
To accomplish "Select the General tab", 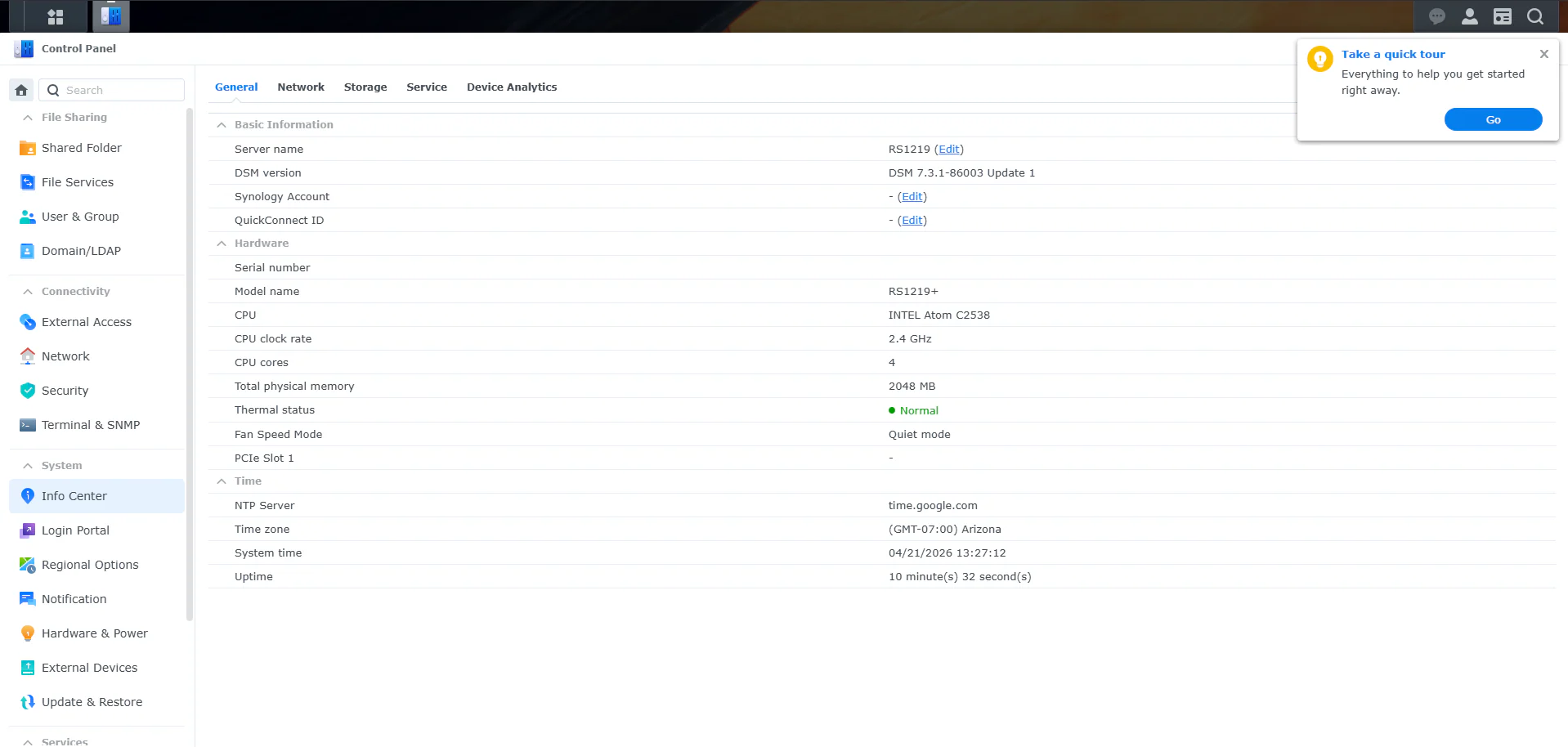I will tap(236, 87).
